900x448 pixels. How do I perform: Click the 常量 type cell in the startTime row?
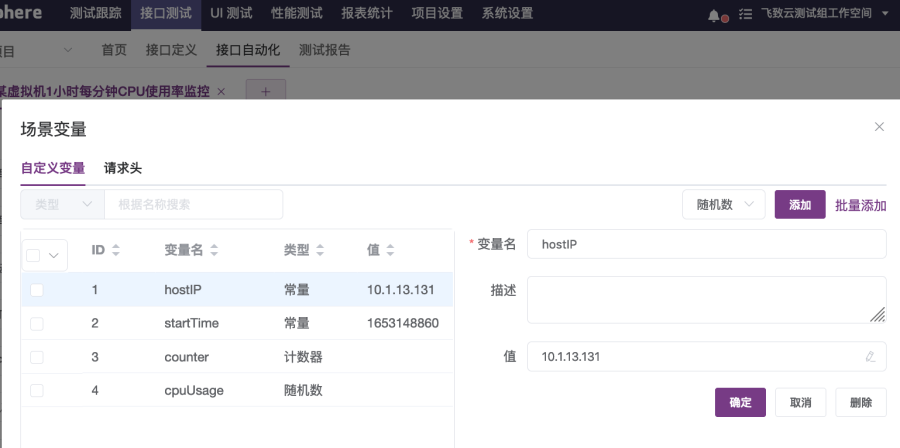[297, 323]
